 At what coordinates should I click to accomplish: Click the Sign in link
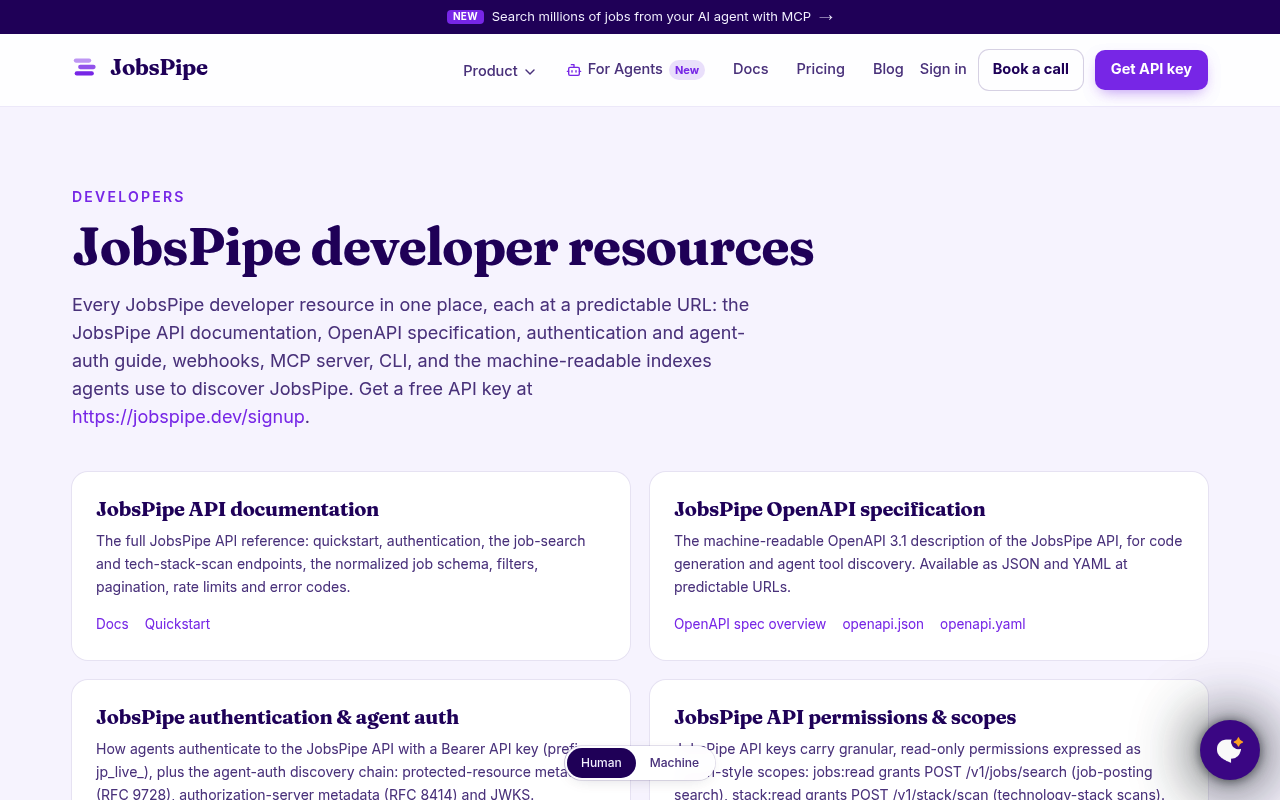click(x=943, y=69)
